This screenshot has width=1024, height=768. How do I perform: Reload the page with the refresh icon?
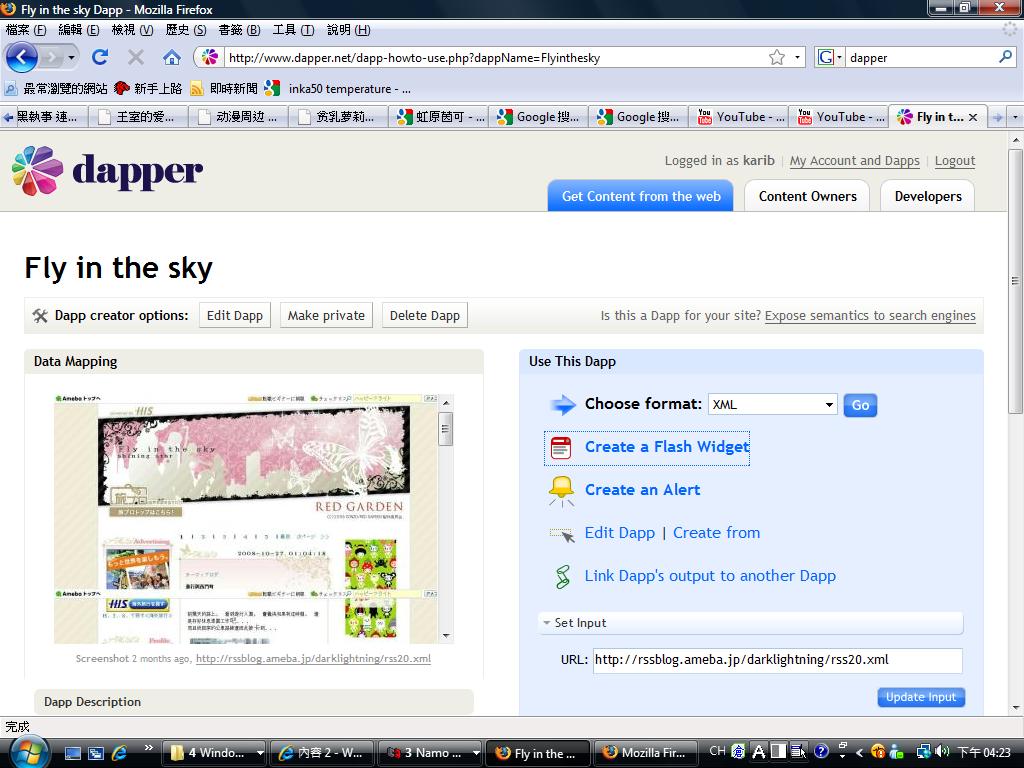[x=100, y=57]
